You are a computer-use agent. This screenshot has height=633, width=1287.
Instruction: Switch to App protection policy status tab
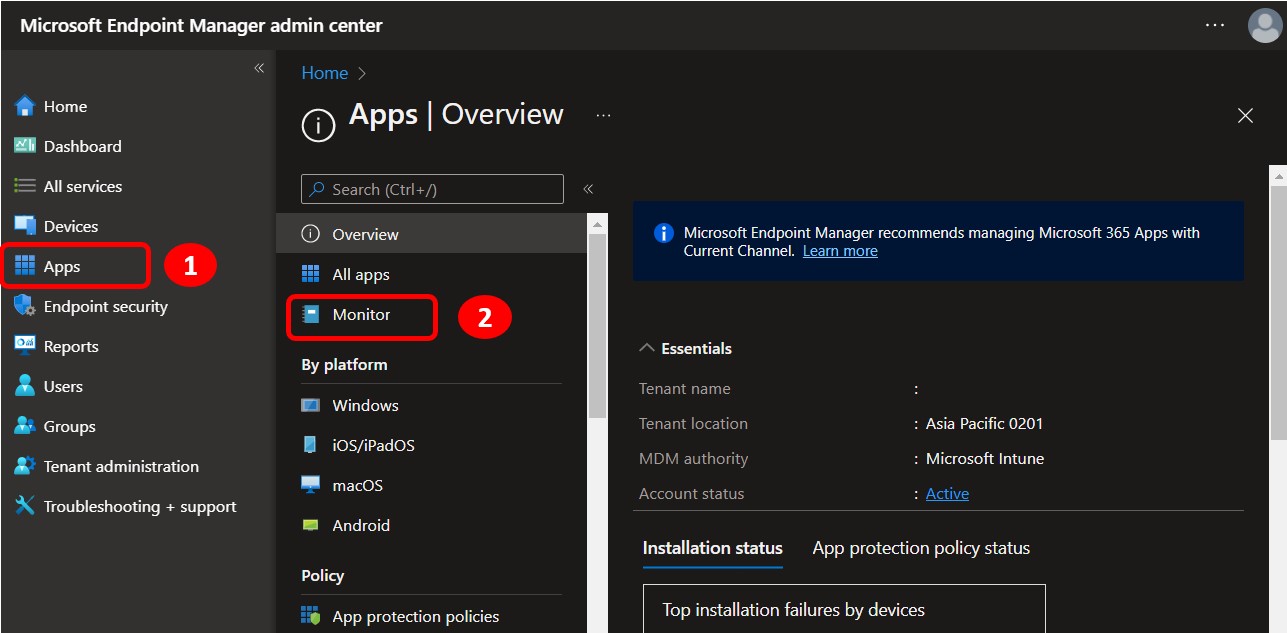[920, 548]
